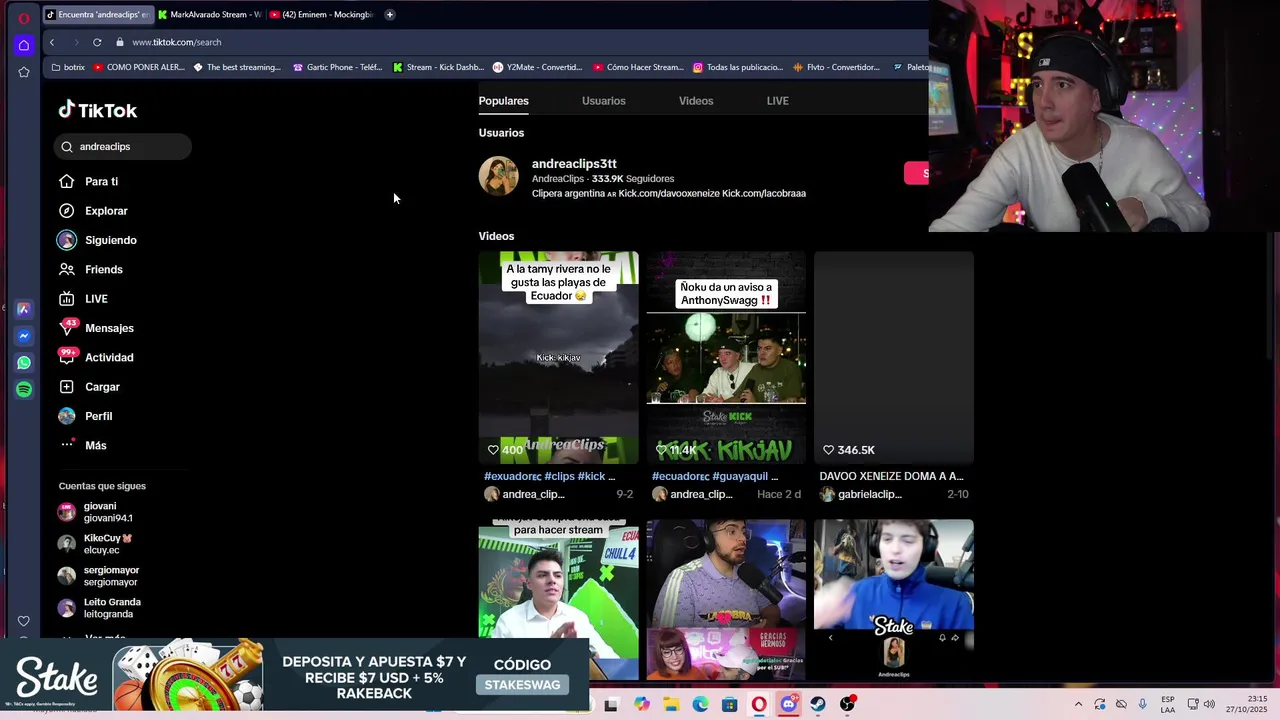Screen dimensions: 1280x720
Task: Open Perfil avatar in sidebar
Action: [66, 416]
